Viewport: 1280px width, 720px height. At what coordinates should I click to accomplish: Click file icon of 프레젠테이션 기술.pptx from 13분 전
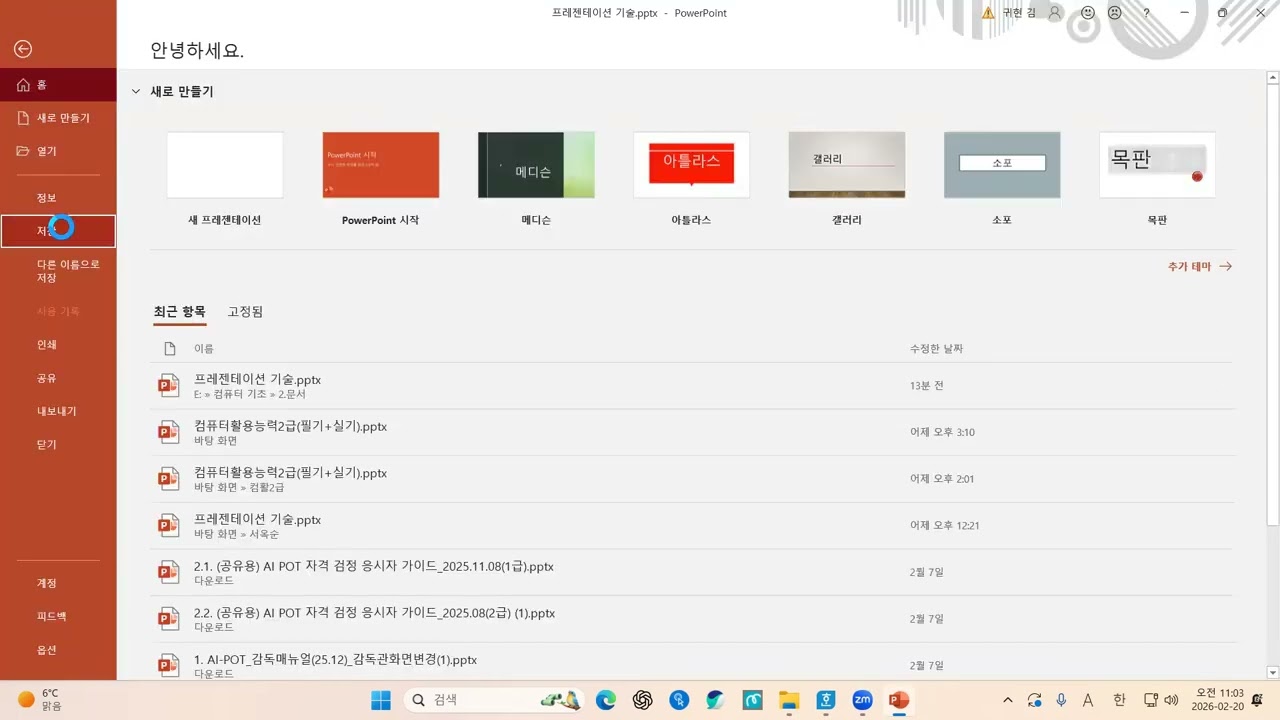pos(169,386)
